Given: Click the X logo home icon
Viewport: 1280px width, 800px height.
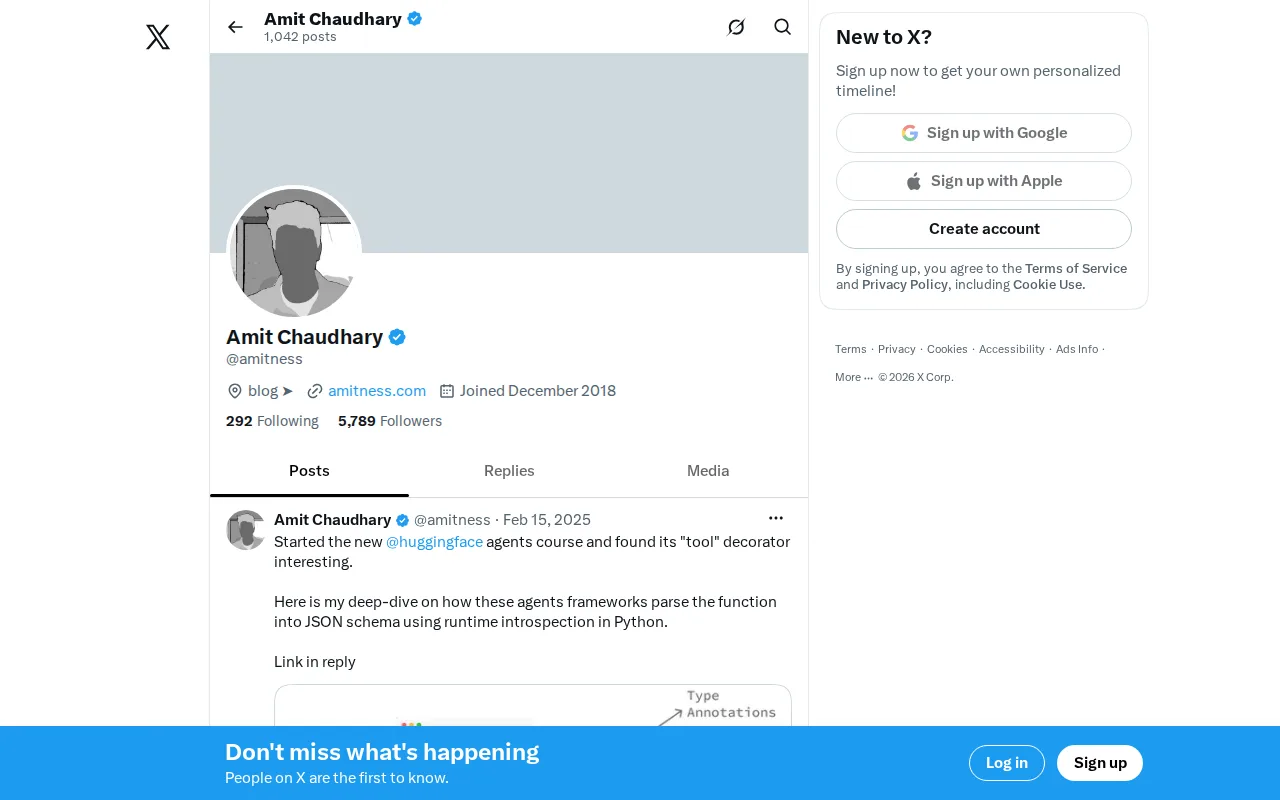Looking at the screenshot, I should pos(158,37).
